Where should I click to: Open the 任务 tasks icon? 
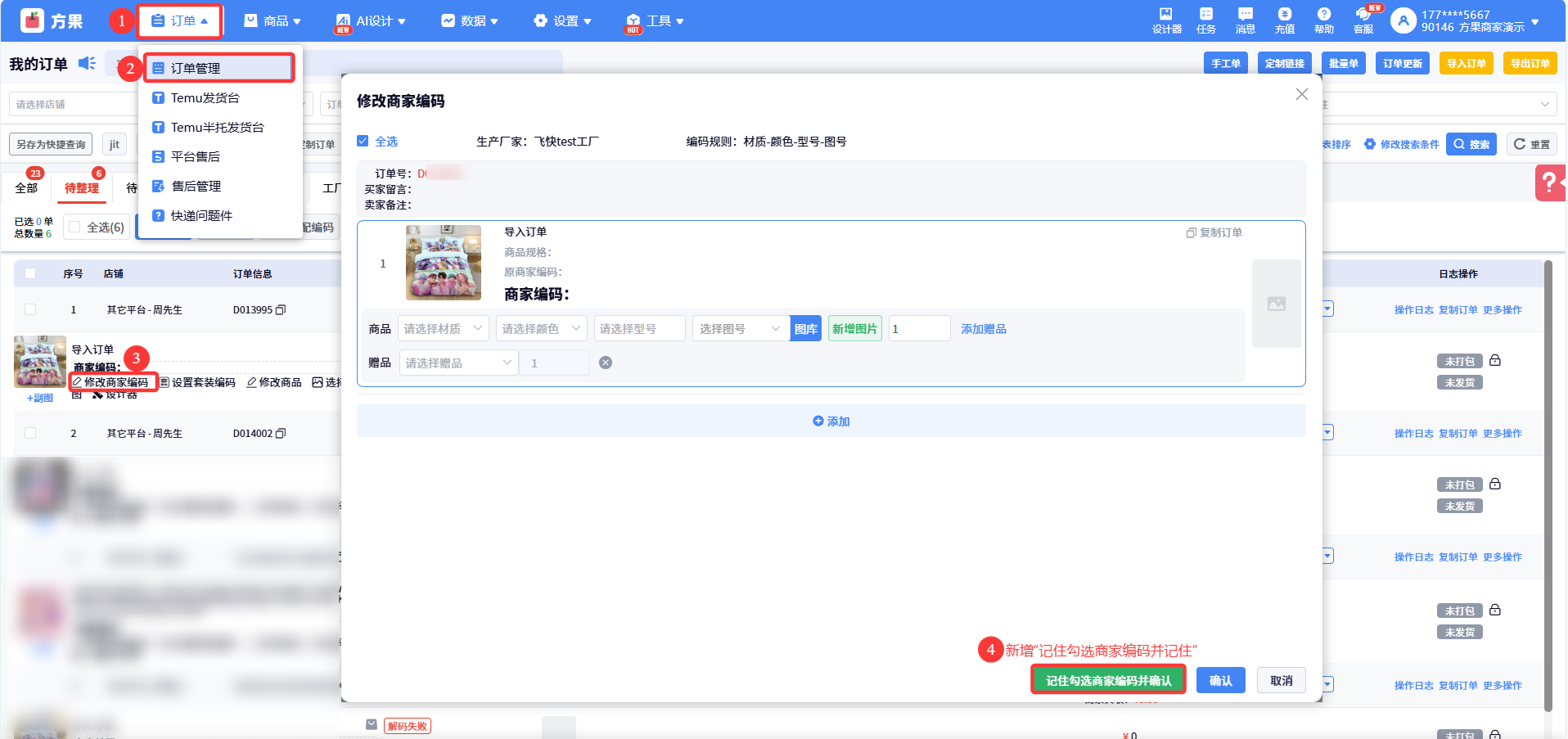(1205, 20)
